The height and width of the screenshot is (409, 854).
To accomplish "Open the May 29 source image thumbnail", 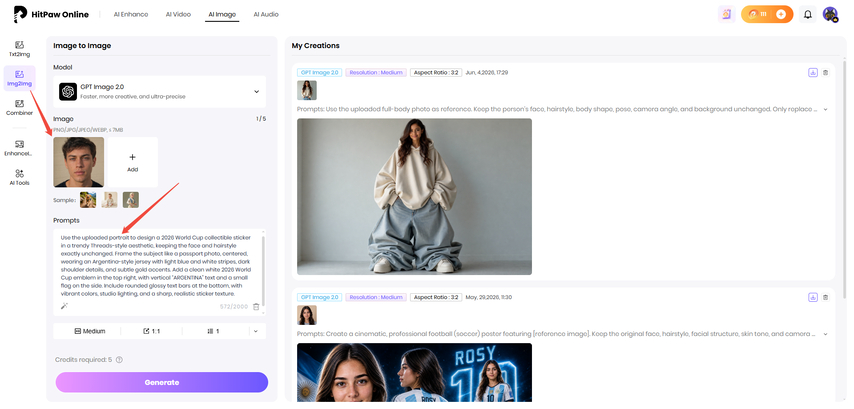I will coord(307,315).
